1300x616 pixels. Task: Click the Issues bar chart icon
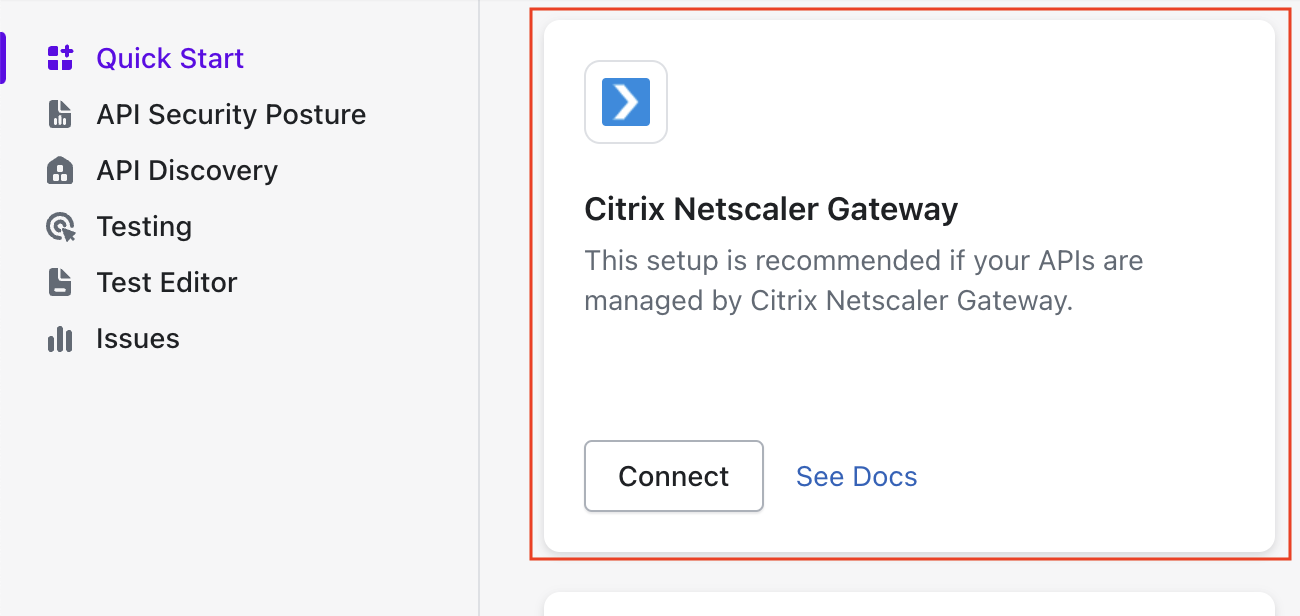(61, 339)
